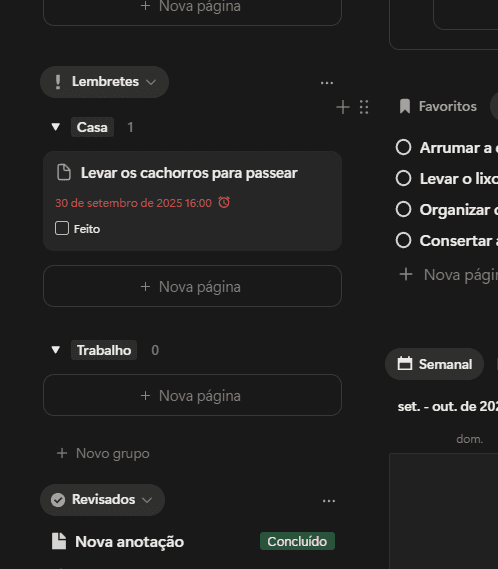498x569 pixels.
Task: Open the Lembretes view options ellipsis
Action: click(327, 83)
